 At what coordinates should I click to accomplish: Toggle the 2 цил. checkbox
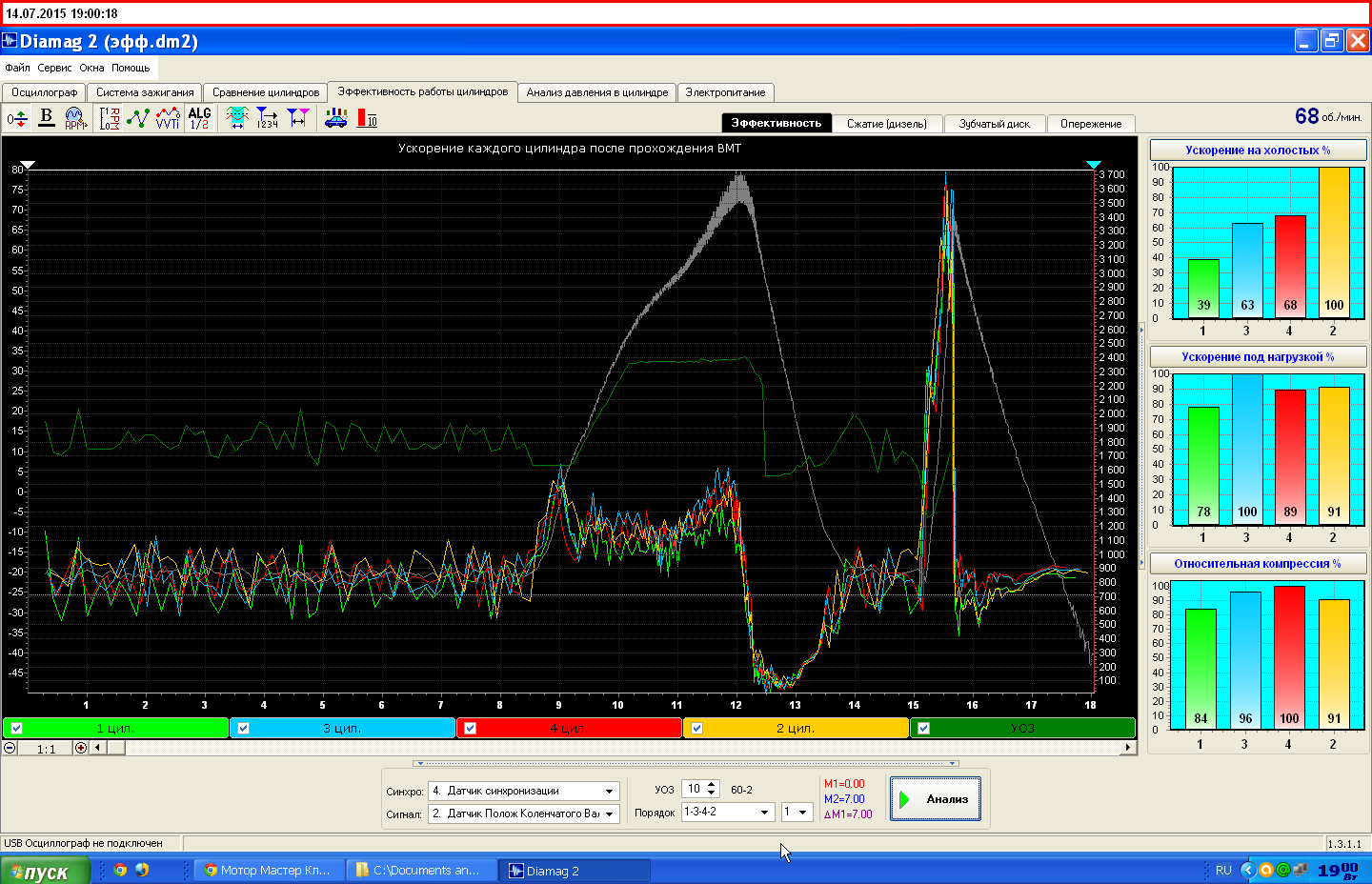pyautogui.click(x=696, y=728)
